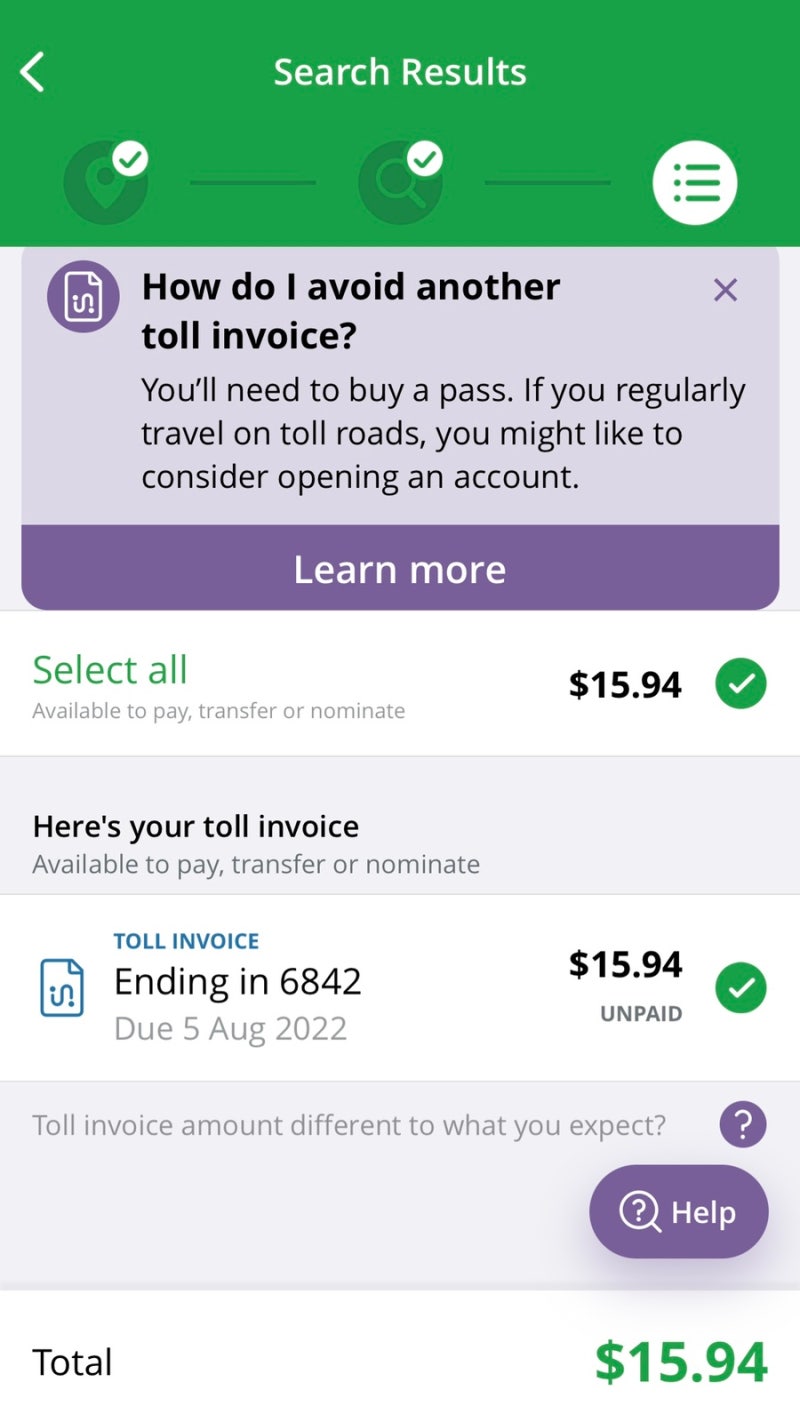Tap the Search Results header title
Image resolution: width=800 pixels, height=1422 pixels.
[400, 72]
